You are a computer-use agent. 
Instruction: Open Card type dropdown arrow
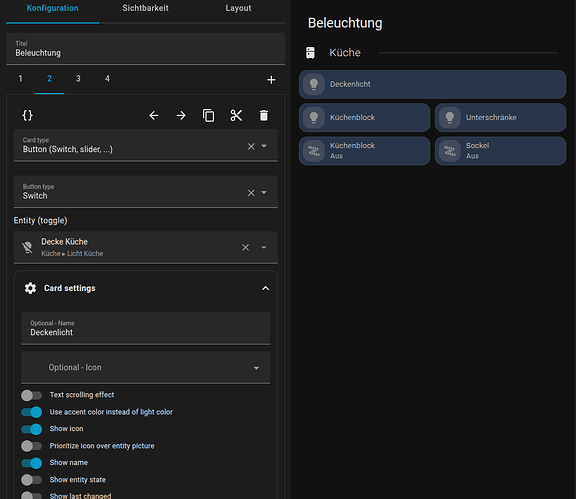coord(264,146)
